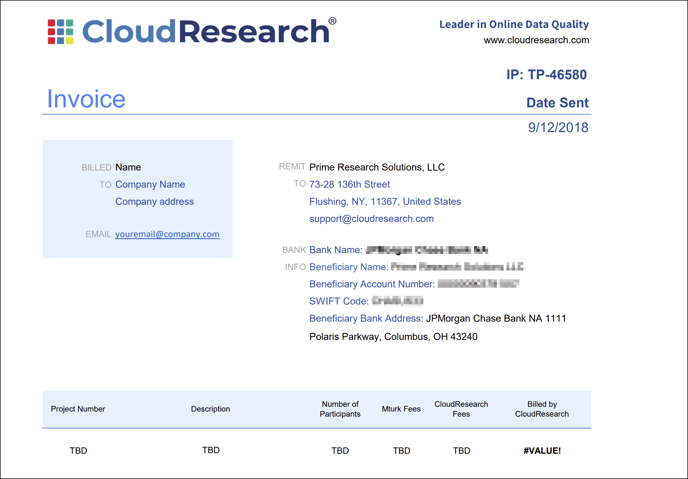Click the CloudResearch grid logo icon
The image size is (688, 479).
tap(61, 32)
